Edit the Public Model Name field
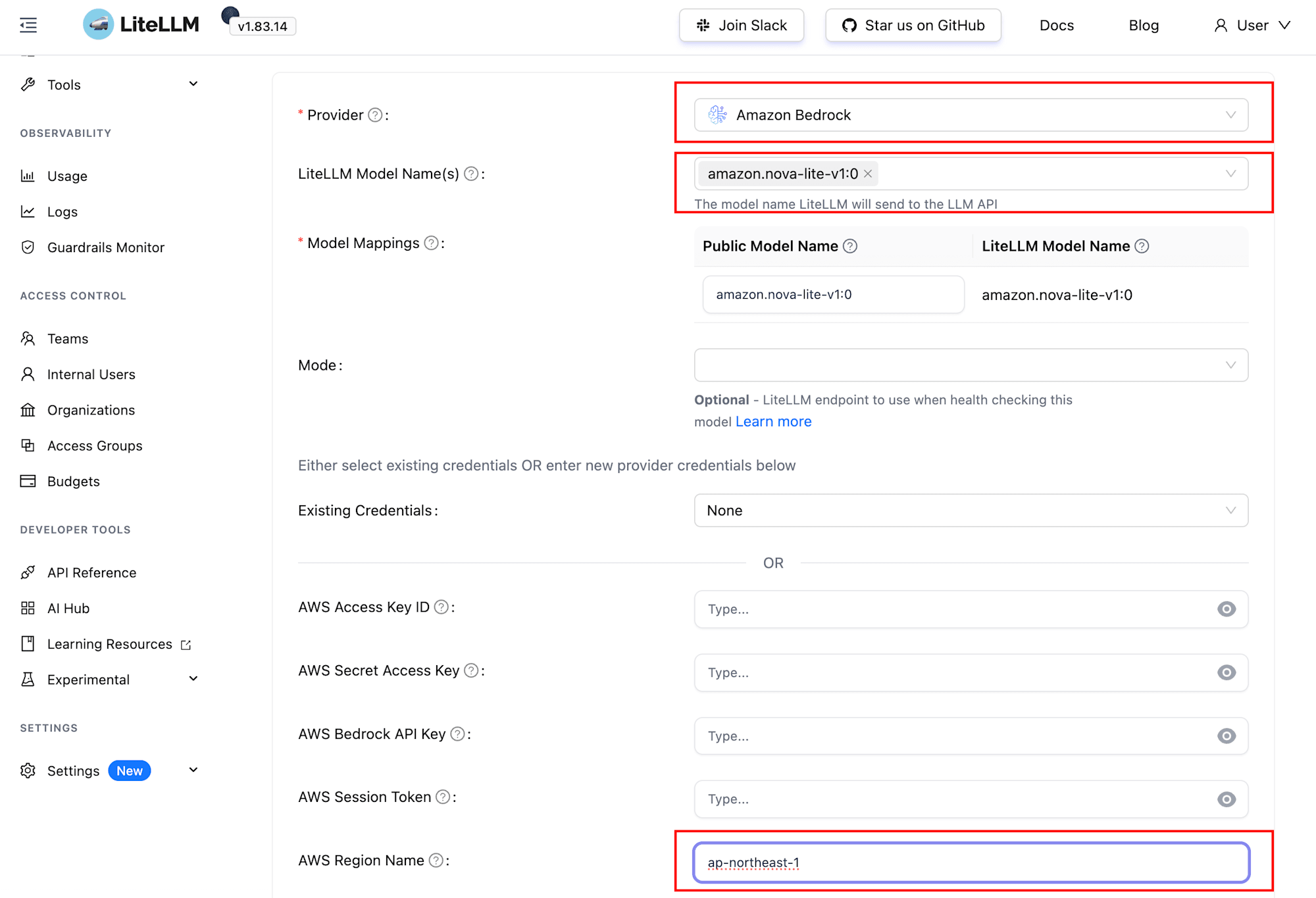The image size is (1316, 898). (x=834, y=295)
